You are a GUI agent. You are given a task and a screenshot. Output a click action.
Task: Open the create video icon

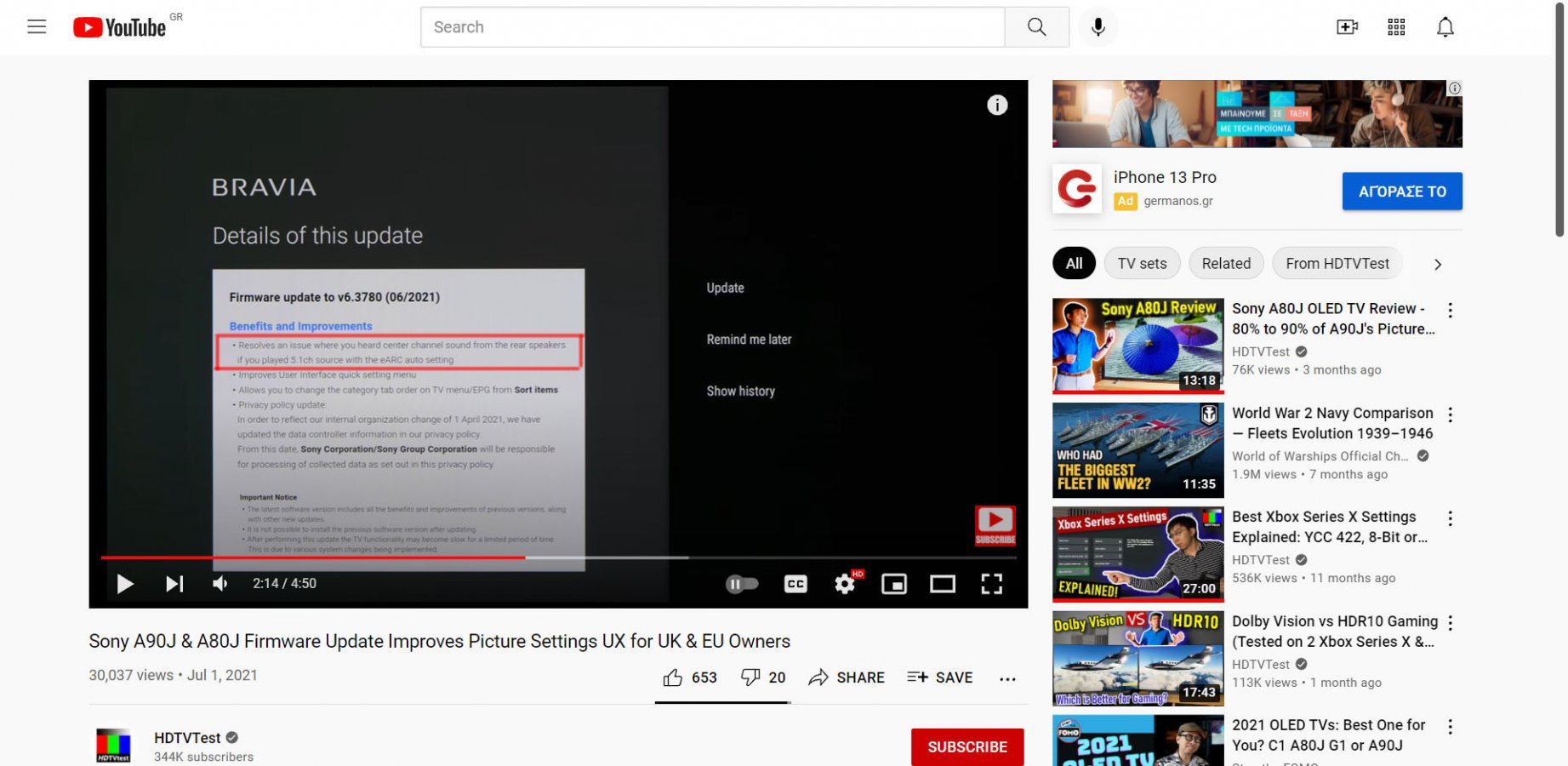click(1347, 27)
